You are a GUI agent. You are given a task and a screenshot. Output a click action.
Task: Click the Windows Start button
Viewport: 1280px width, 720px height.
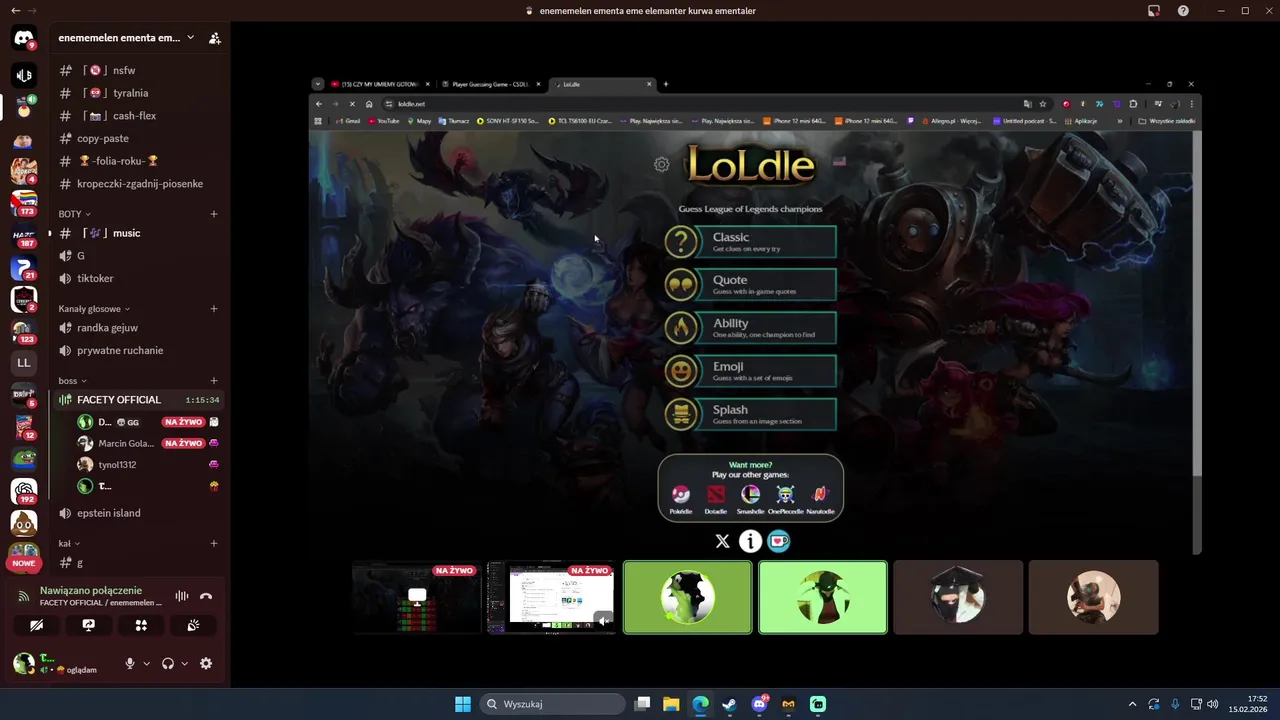coord(463,704)
